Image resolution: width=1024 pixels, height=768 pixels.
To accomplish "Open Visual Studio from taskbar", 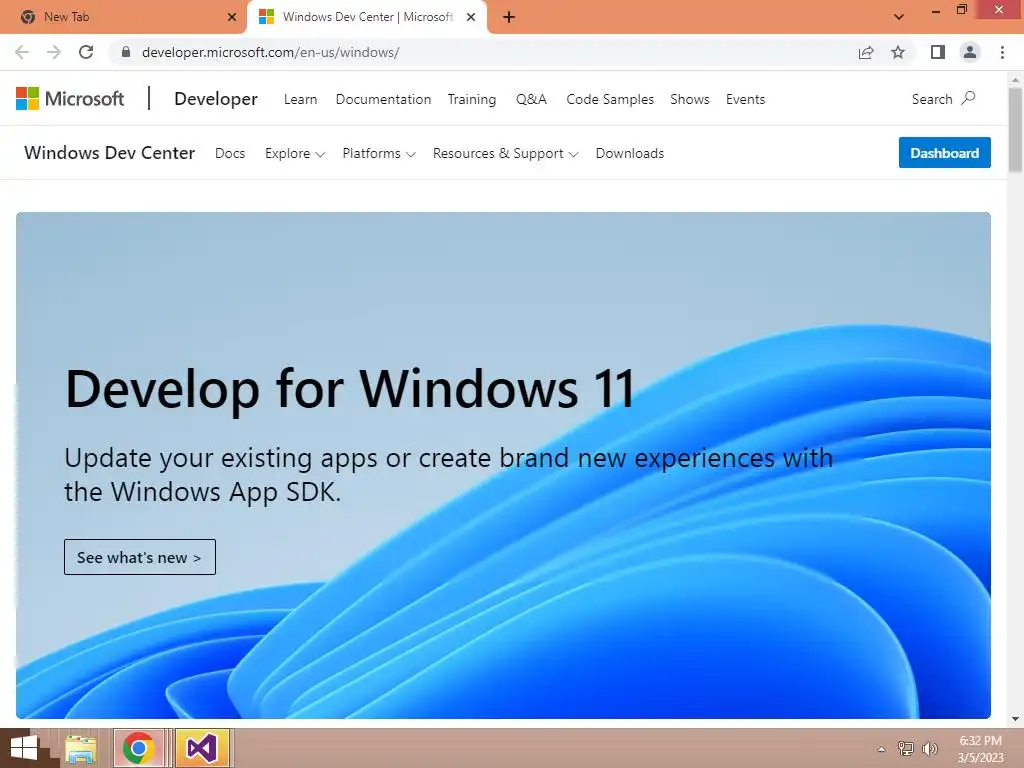I will [x=202, y=748].
